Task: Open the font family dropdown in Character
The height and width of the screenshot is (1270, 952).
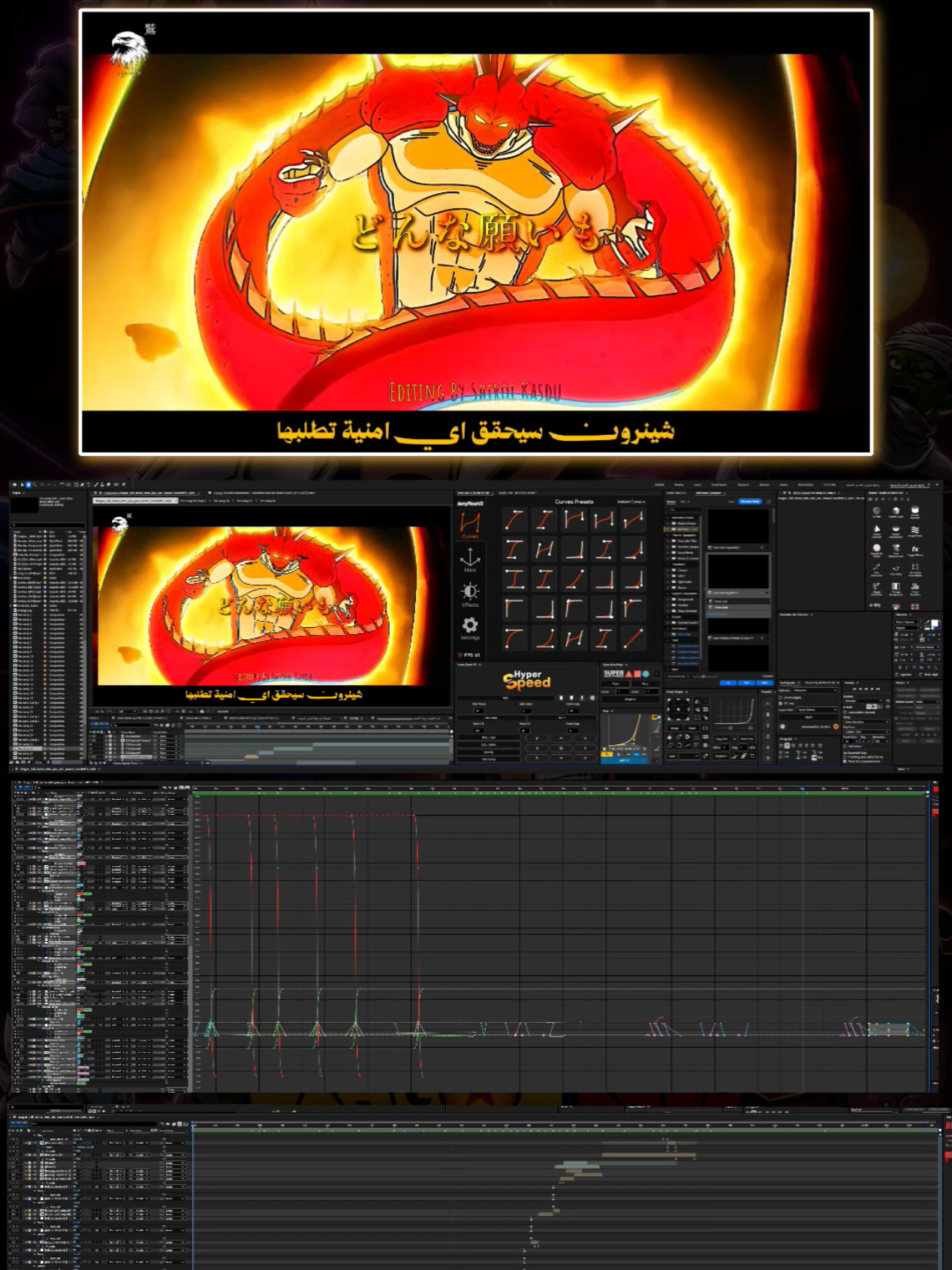Action: [x=908, y=623]
